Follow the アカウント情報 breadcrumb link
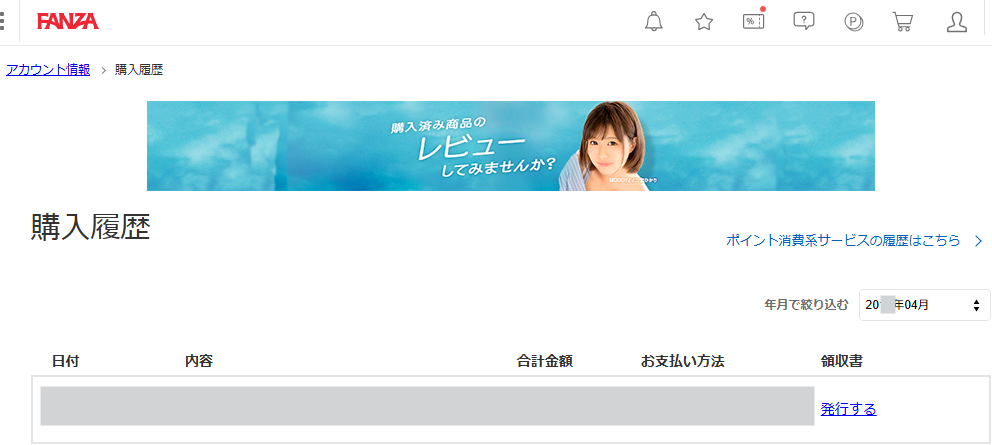Image resolution: width=992 pixels, height=445 pixels. click(x=48, y=70)
